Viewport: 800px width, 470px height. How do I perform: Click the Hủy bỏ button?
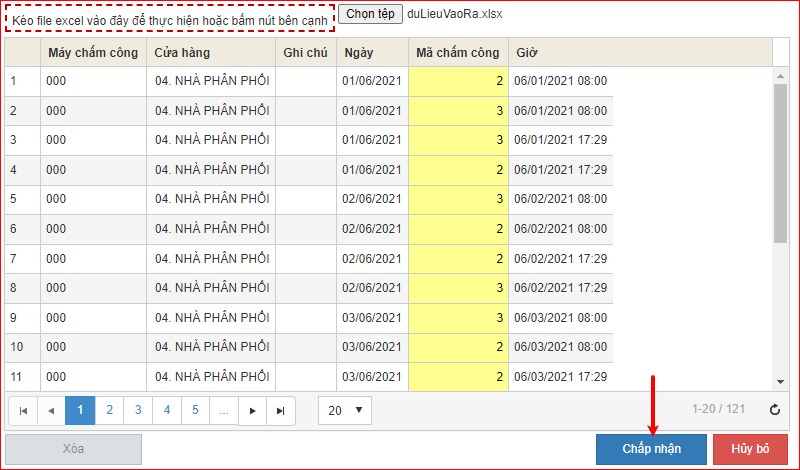pos(750,449)
